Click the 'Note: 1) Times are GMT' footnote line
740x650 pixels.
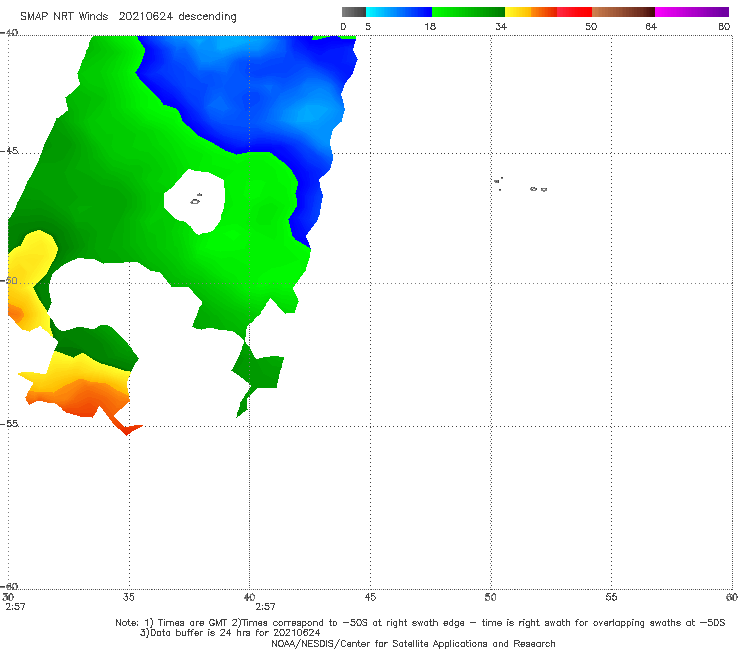point(420,623)
